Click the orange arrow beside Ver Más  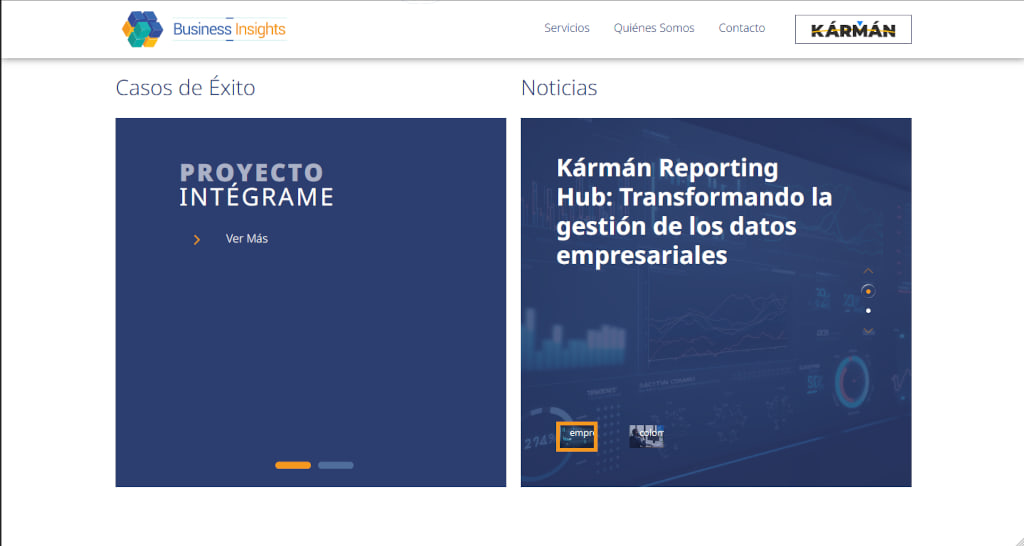tap(197, 239)
